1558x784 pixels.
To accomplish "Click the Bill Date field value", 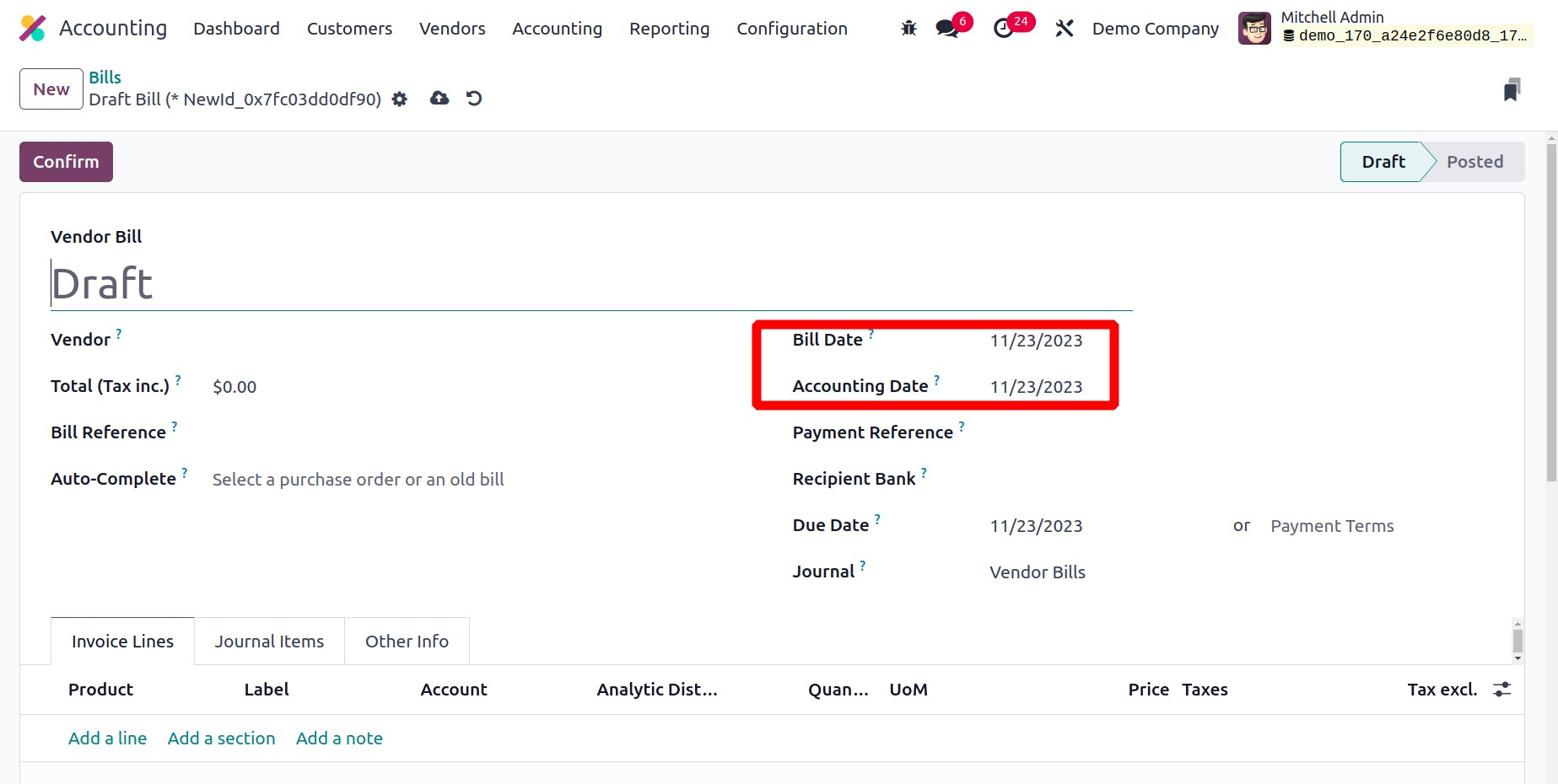I will [1036, 341].
